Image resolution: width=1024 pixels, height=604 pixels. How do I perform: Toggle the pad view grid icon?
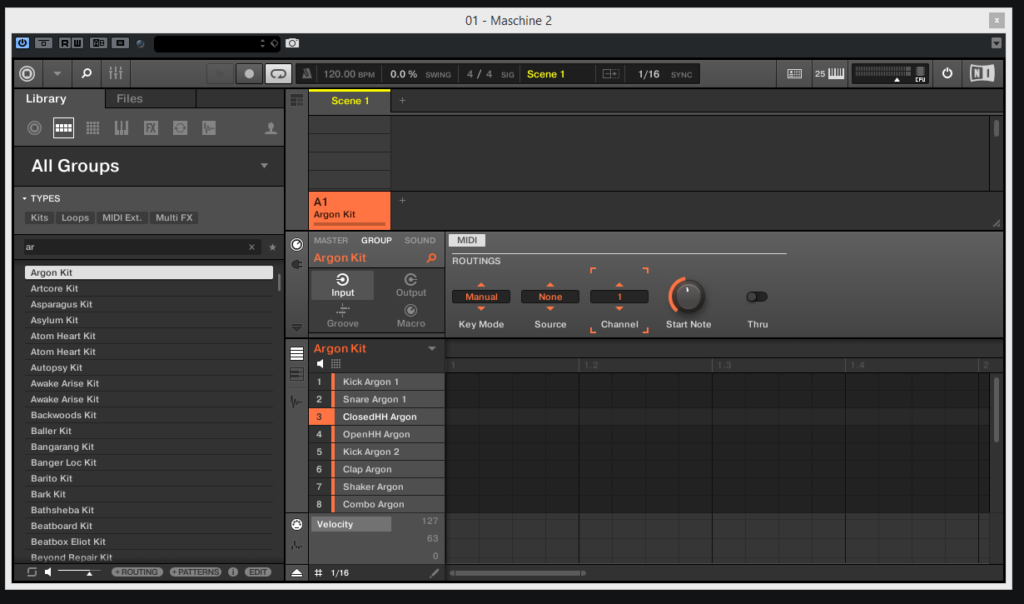pos(336,364)
